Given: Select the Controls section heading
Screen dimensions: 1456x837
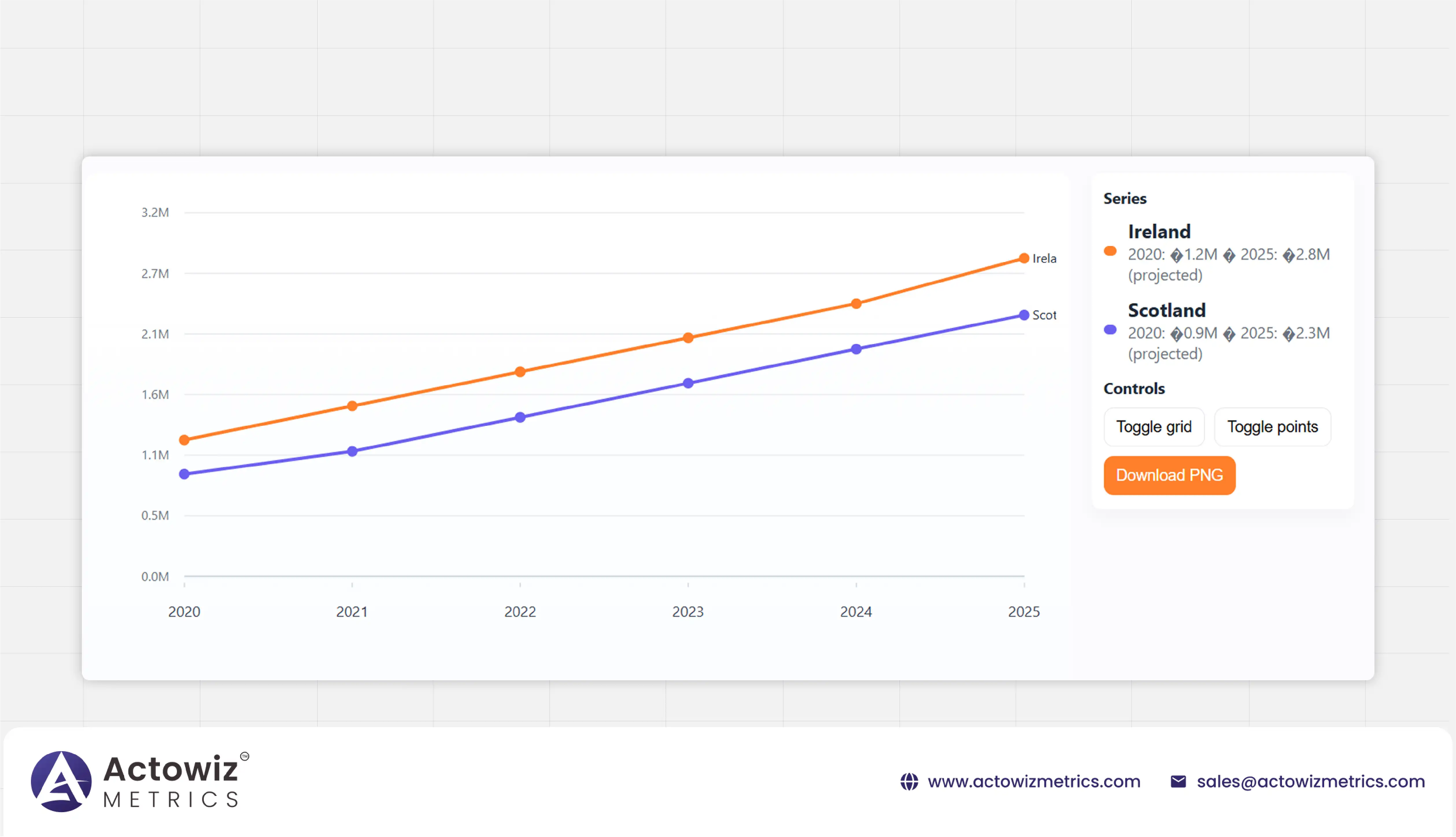Looking at the screenshot, I should [x=1134, y=389].
